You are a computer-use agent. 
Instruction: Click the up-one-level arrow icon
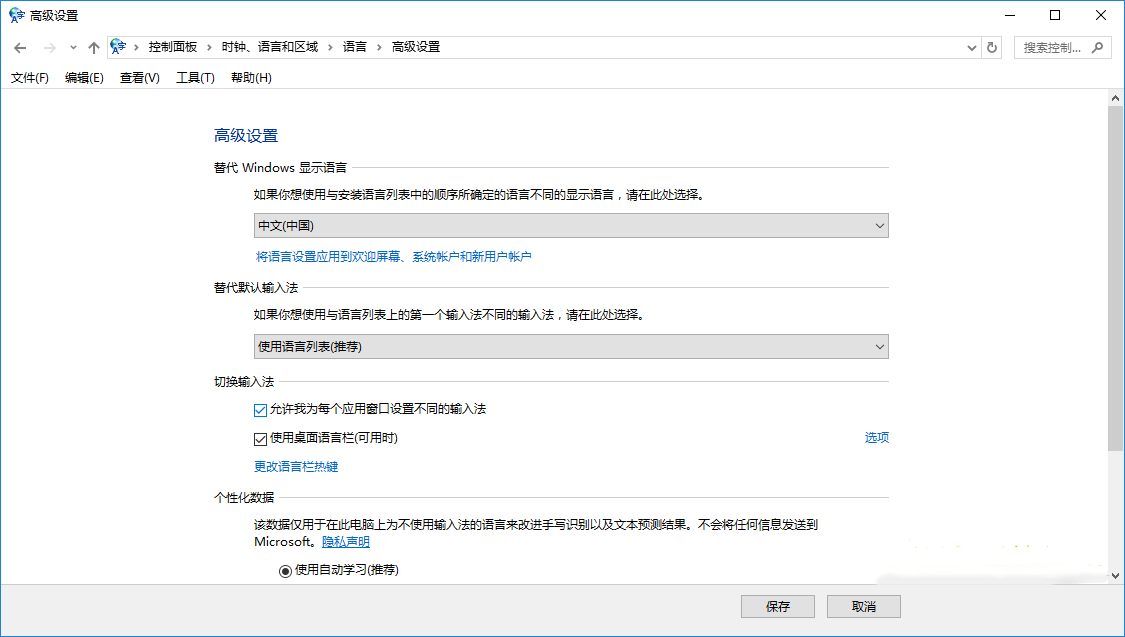[94, 47]
